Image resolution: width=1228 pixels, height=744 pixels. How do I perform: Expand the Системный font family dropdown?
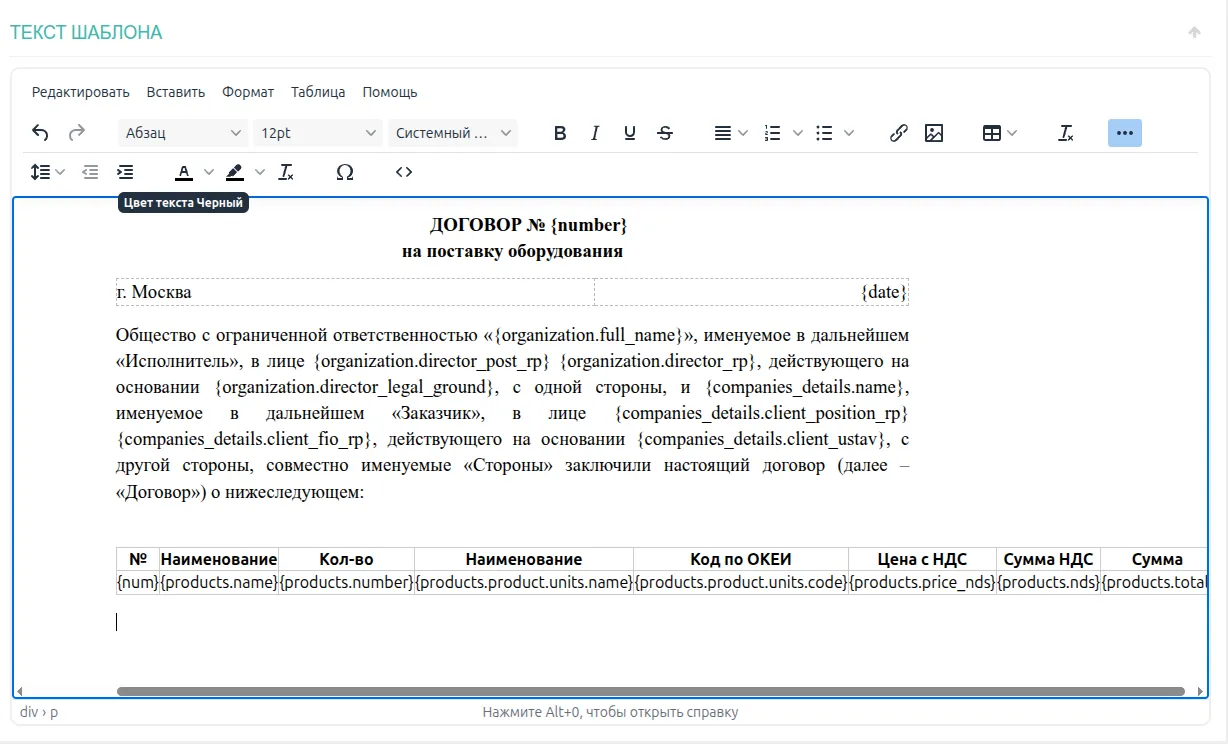[x=453, y=133]
